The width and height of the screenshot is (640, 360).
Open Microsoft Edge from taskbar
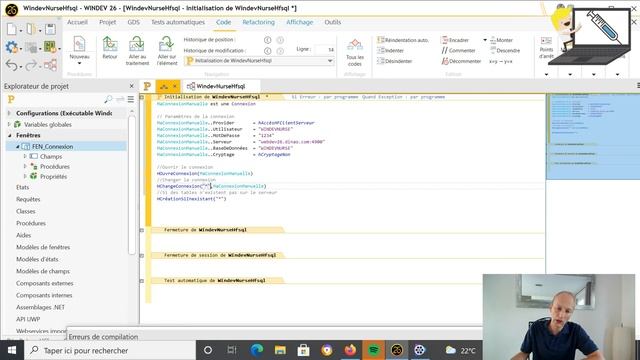click(x=257, y=350)
